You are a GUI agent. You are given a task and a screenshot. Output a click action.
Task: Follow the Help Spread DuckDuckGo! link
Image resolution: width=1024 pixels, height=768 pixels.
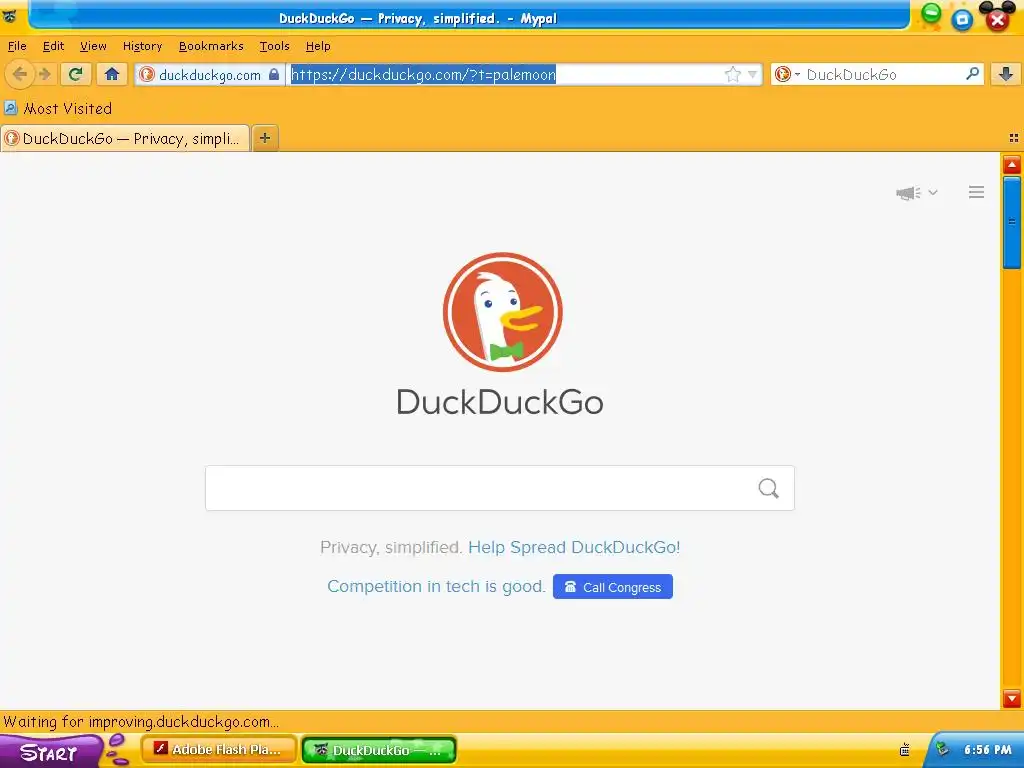[574, 547]
